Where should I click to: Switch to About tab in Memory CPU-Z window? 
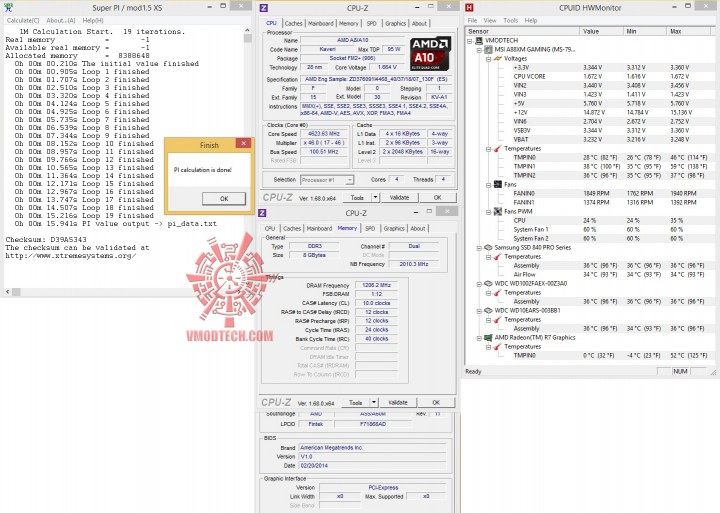[417, 228]
